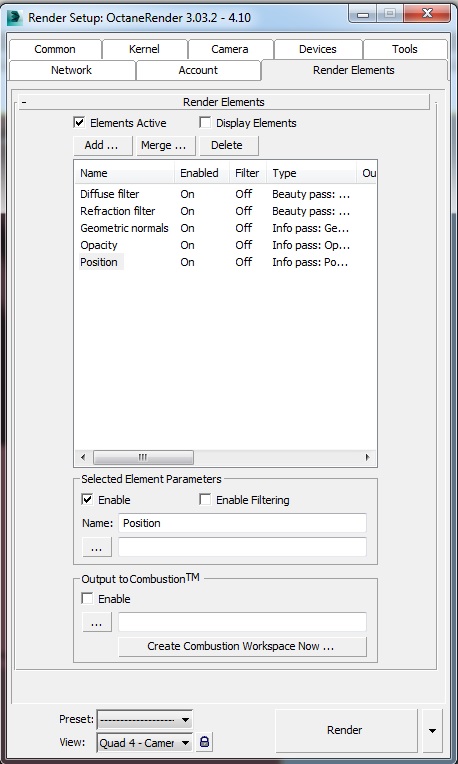Click the partially visible Ou column header
Screen dimensions: 458x764
point(367,173)
